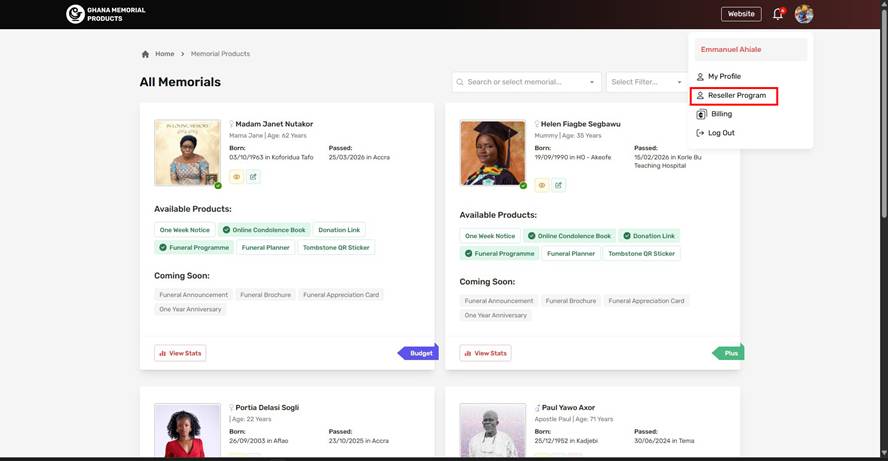Viewport: 888px width, 461px height.
Task: Open Helen Fiagbe Segbawu photo thumbnail
Action: click(x=493, y=153)
